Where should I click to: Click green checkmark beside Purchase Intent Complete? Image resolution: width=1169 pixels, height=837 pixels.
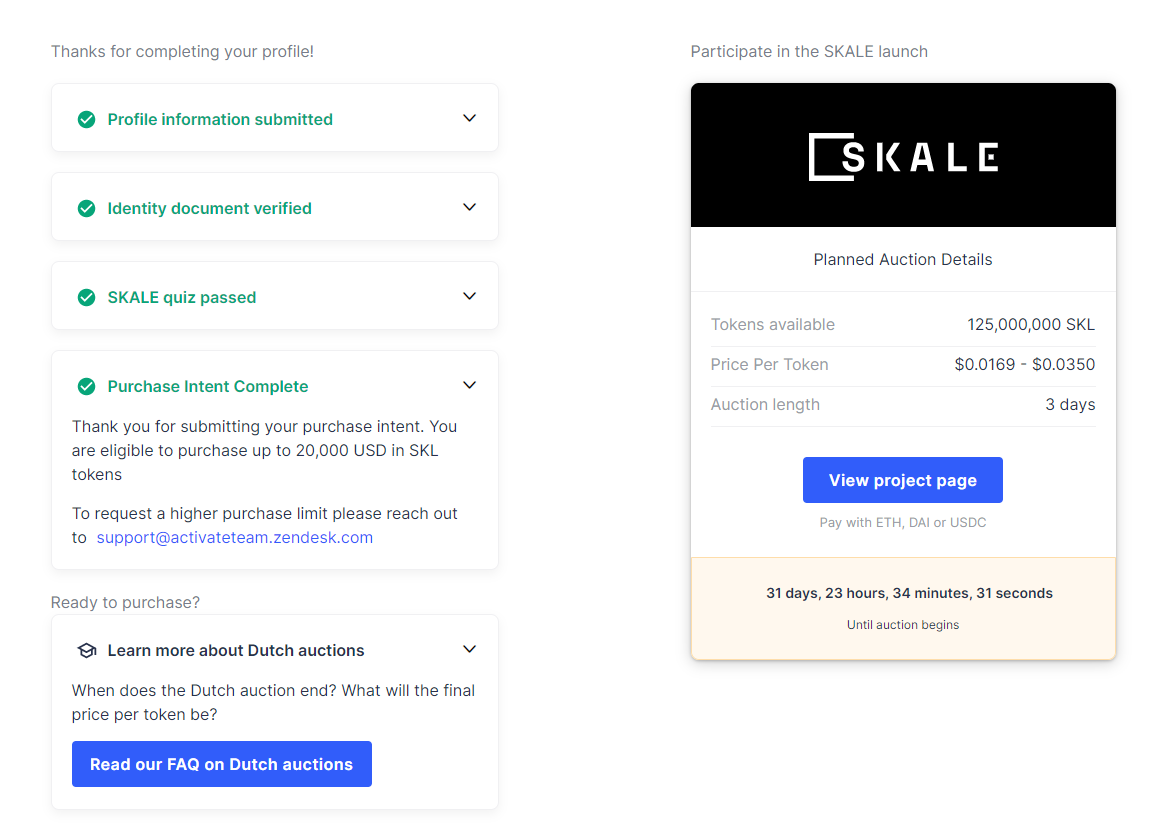87,387
